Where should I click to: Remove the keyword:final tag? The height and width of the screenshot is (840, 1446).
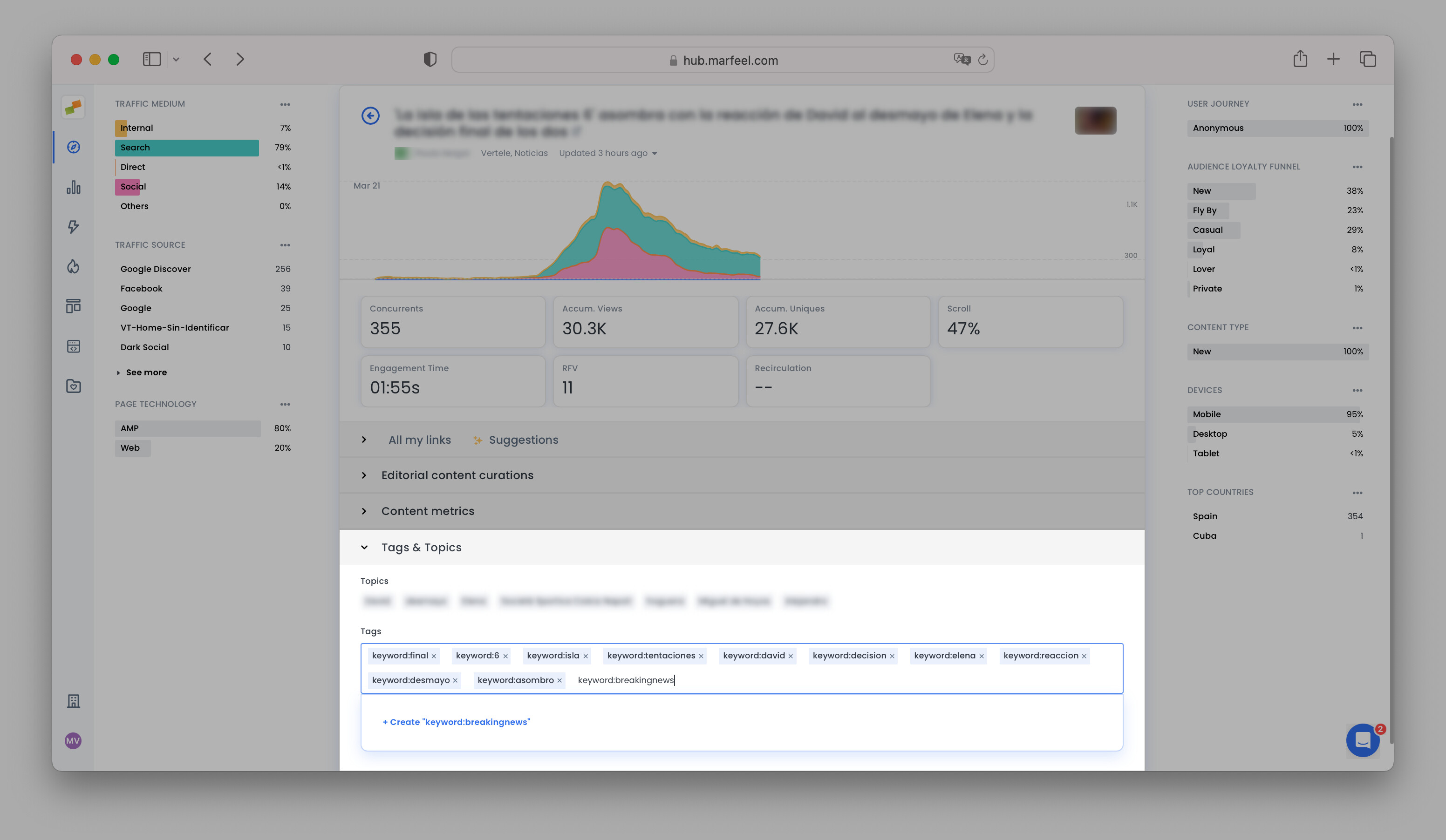click(434, 656)
